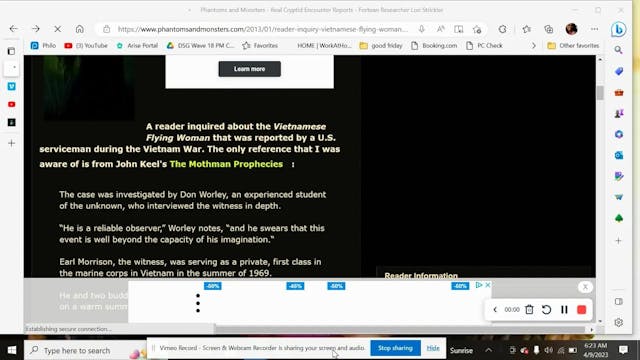Expand the bookmarks bar overflow chevron

click(x=533, y=46)
